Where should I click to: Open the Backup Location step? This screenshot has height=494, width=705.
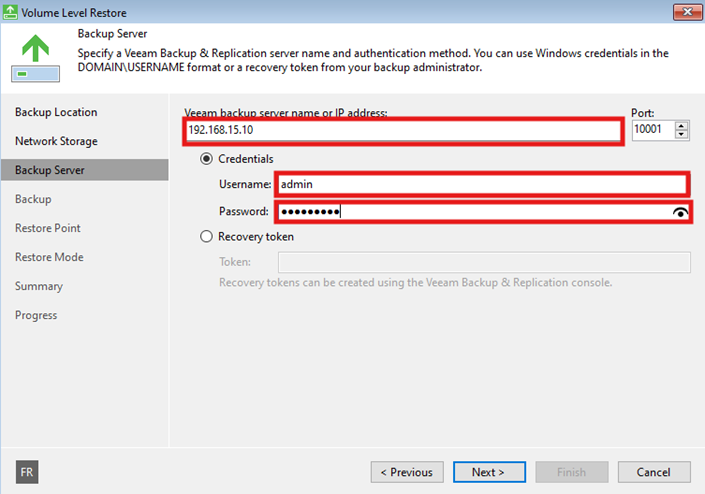point(56,112)
